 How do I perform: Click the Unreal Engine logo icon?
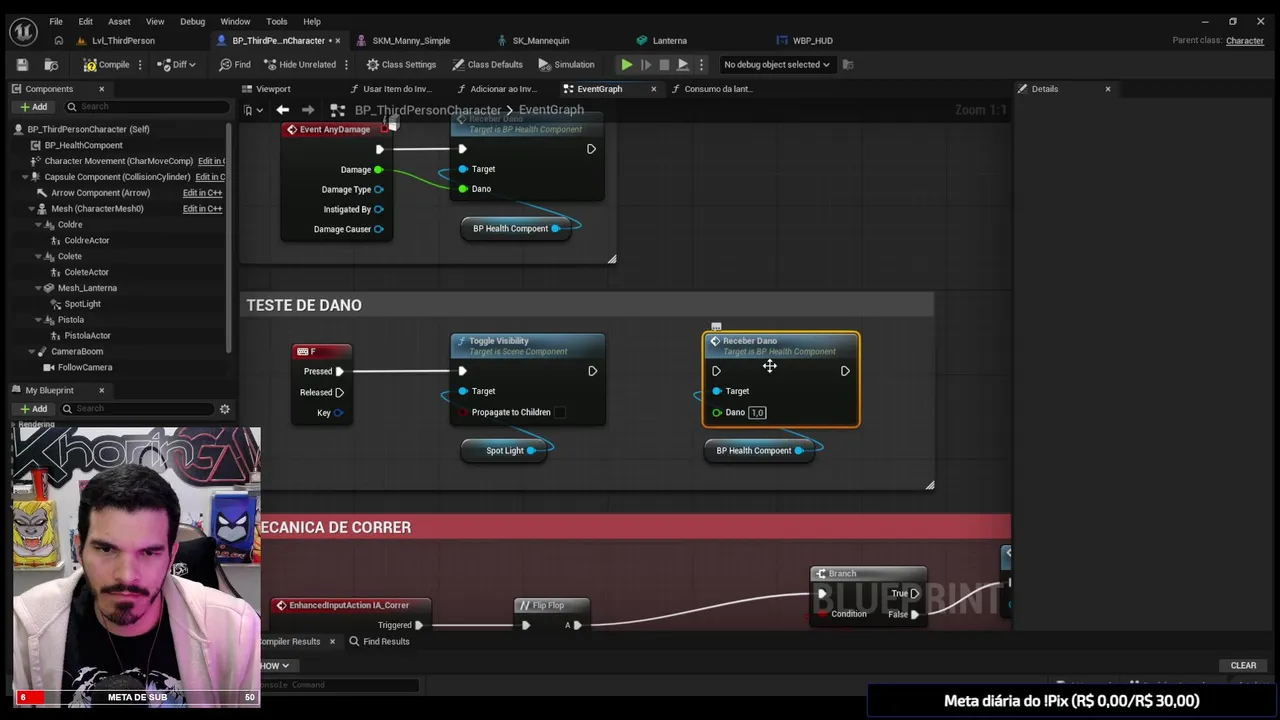(x=22, y=30)
